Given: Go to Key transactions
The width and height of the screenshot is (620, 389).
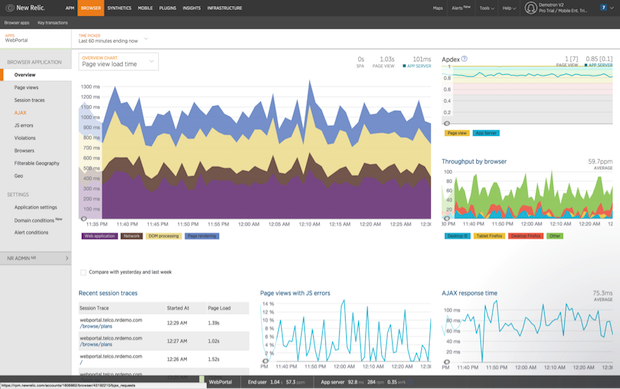Looking at the screenshot, I should 53,23.
